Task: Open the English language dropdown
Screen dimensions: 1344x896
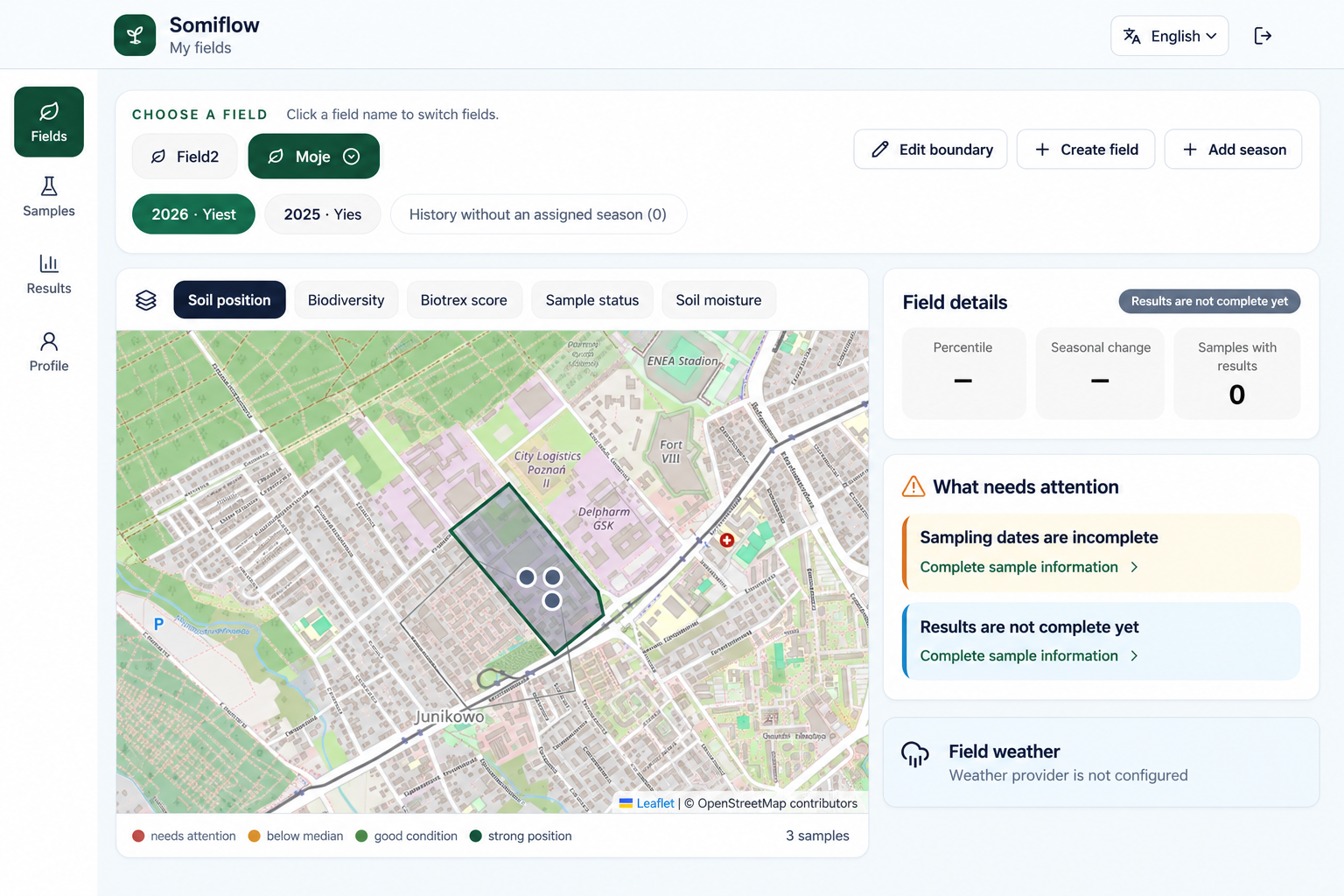Action: [x=1170, y=36]
